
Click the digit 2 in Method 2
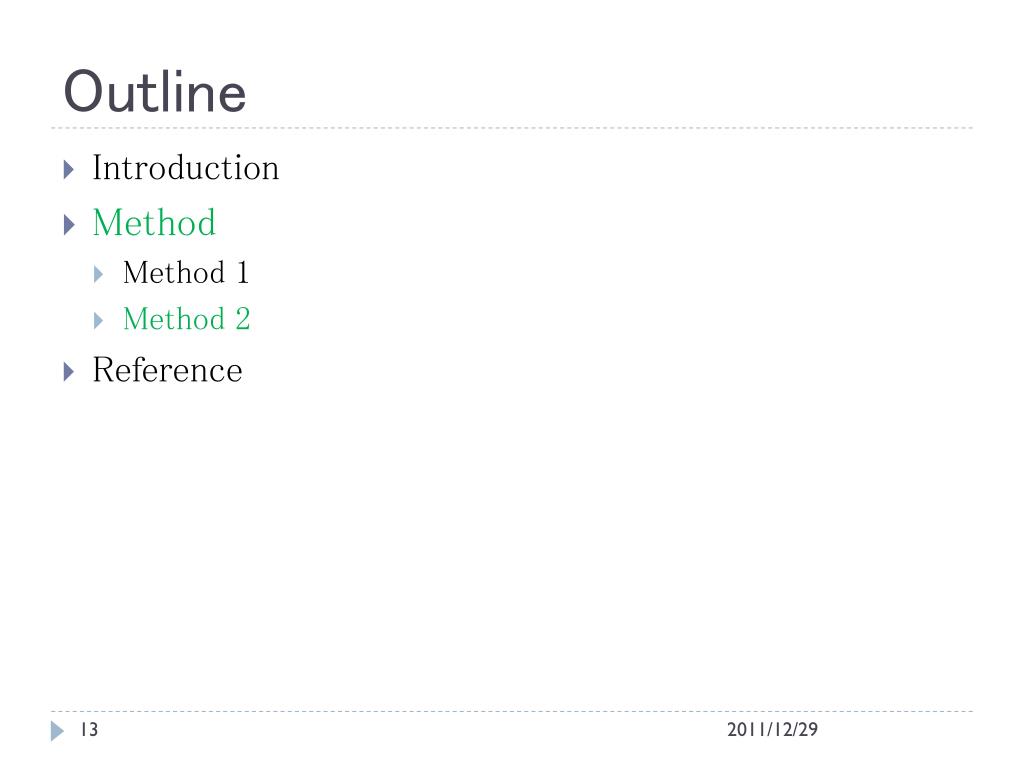(243, 319)
